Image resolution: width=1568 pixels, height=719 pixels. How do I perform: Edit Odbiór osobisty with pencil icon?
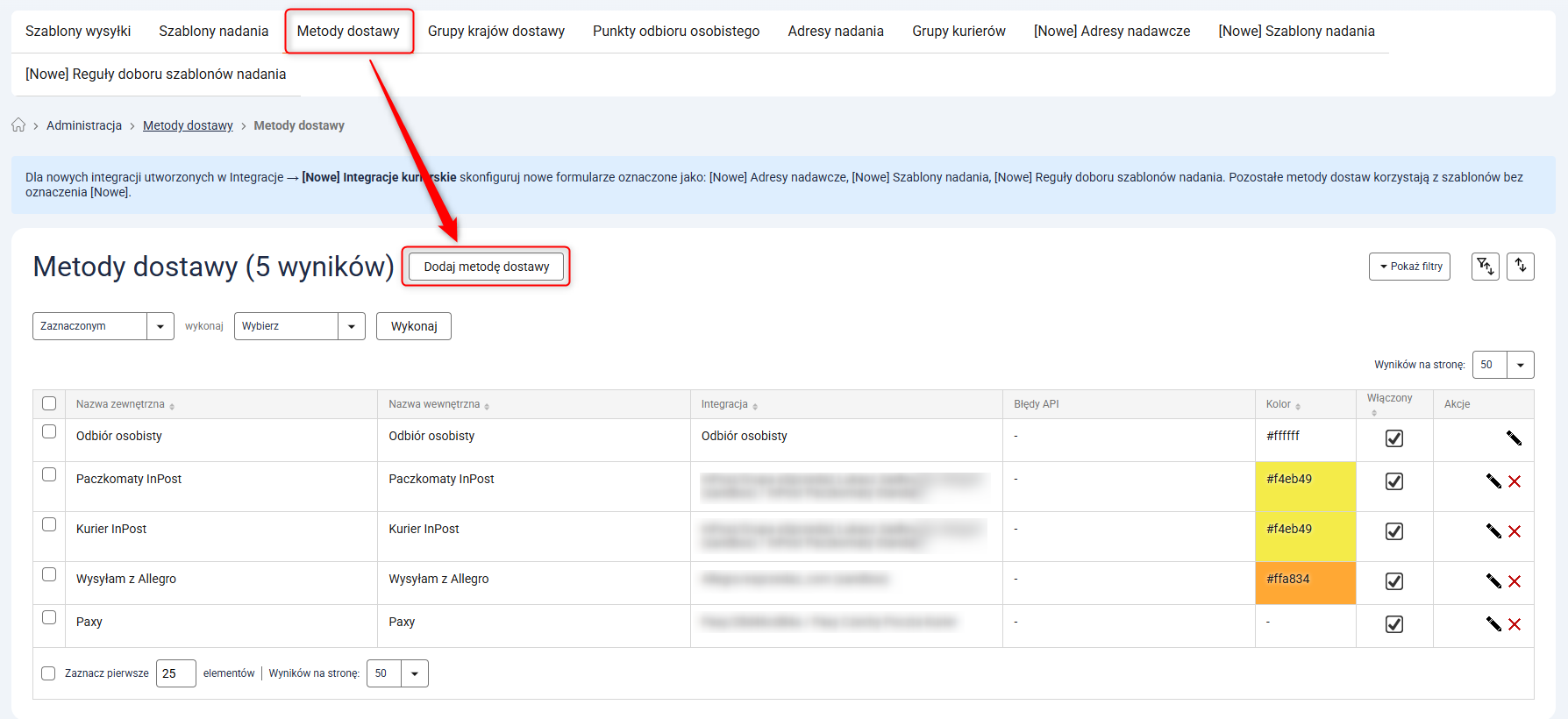(x=1514, y=438)
